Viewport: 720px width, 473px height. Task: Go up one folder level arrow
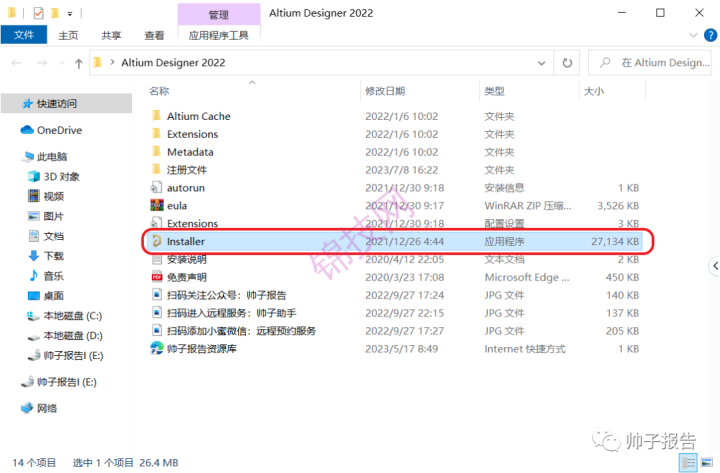[79, 63]
